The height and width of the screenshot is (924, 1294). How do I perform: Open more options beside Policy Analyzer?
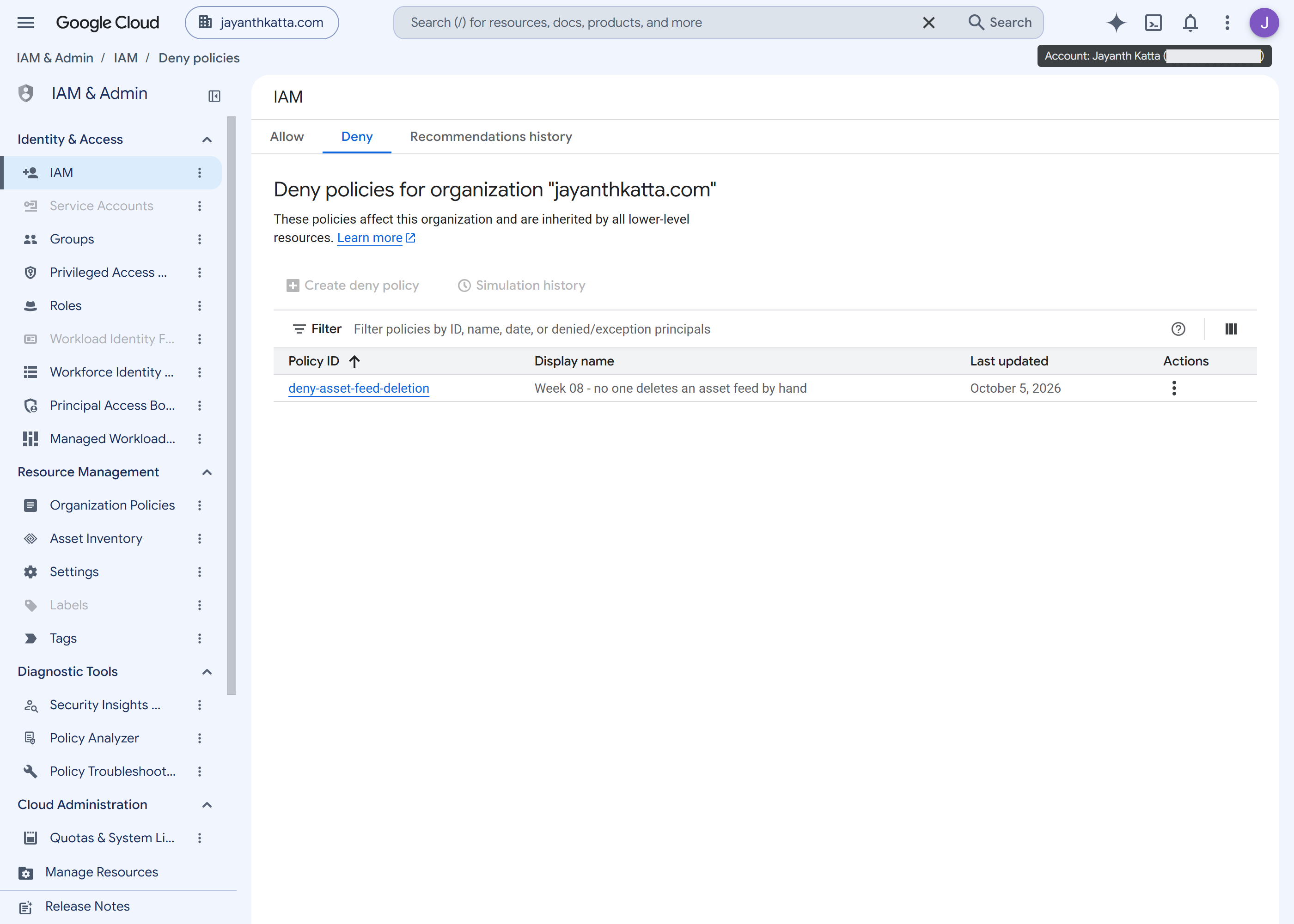pos(200,738)
